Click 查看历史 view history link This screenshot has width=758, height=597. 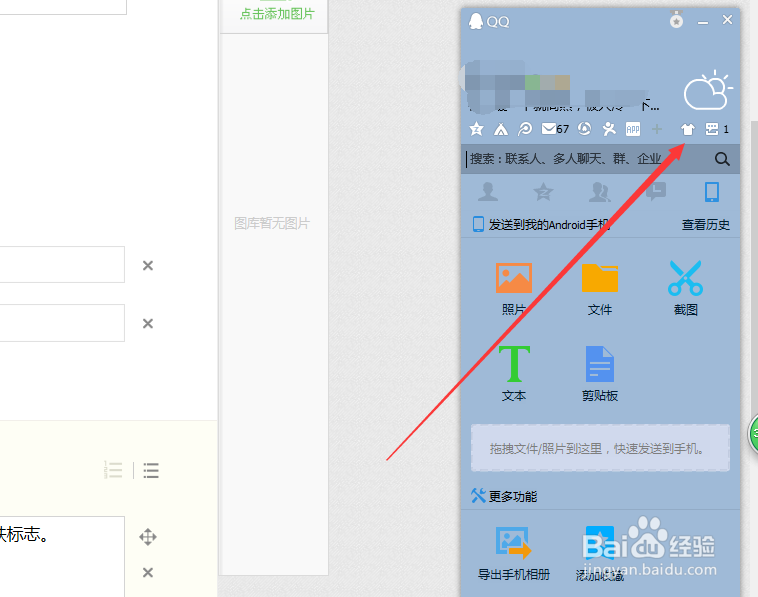[705, 225]
